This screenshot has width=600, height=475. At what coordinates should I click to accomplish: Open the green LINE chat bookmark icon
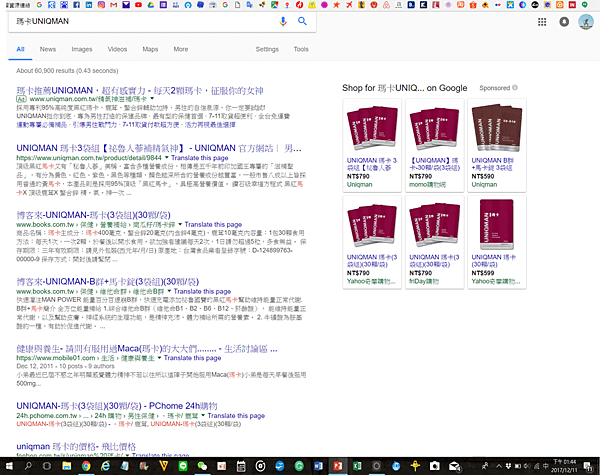584,5
